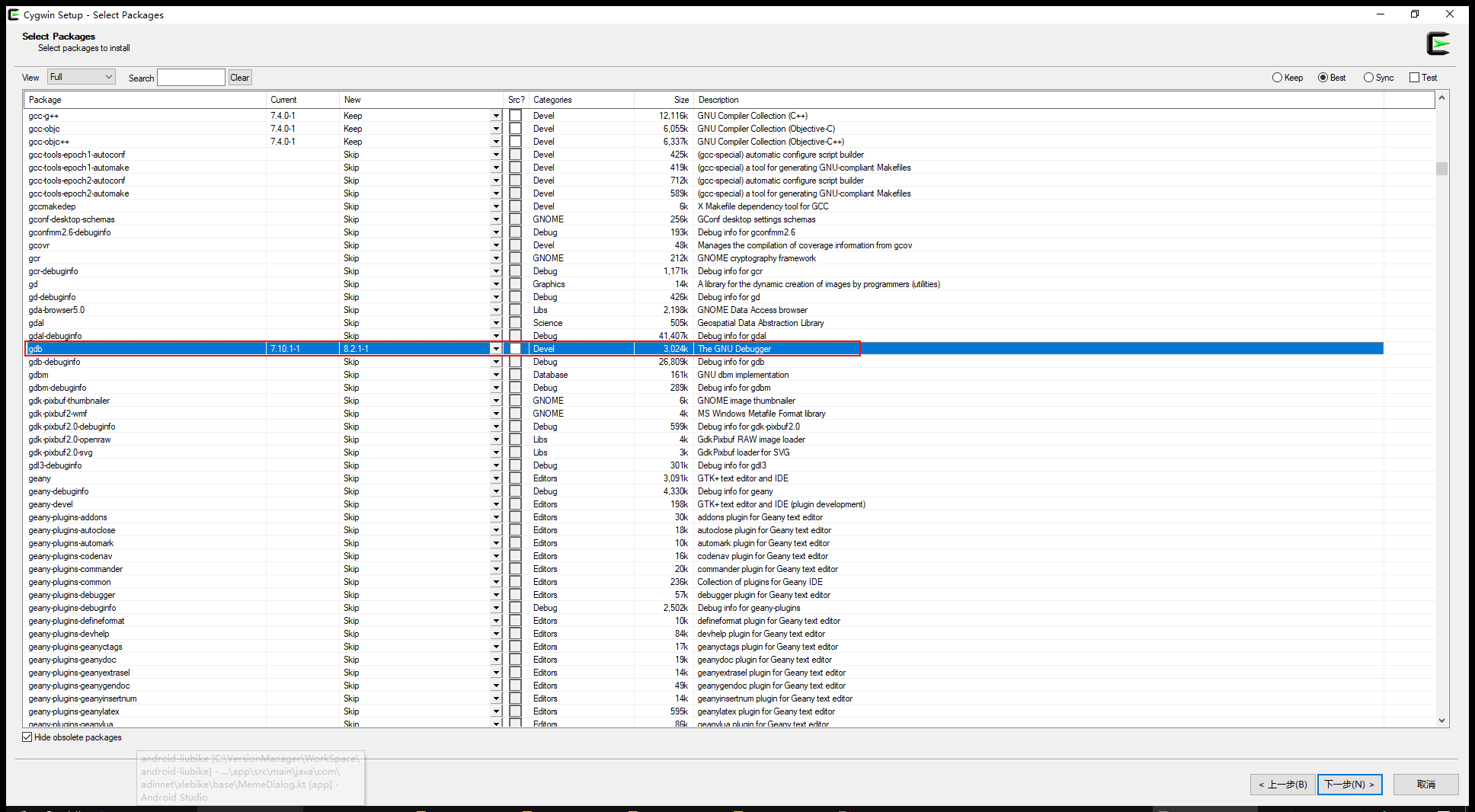This screenshot has height=812, width=1475.
Task: Click the Keep value for gcc-objc++
Action: tap(353, 142)
